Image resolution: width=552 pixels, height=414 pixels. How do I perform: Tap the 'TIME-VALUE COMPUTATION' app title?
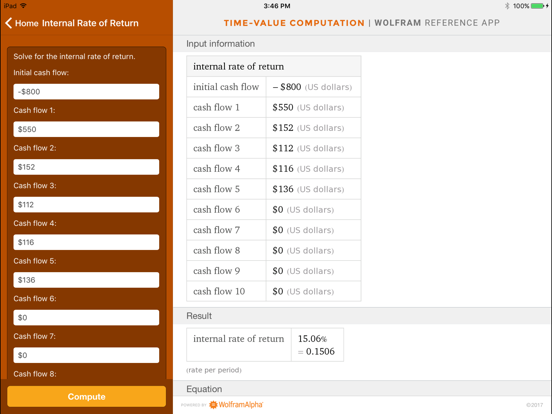coord(294,23)
